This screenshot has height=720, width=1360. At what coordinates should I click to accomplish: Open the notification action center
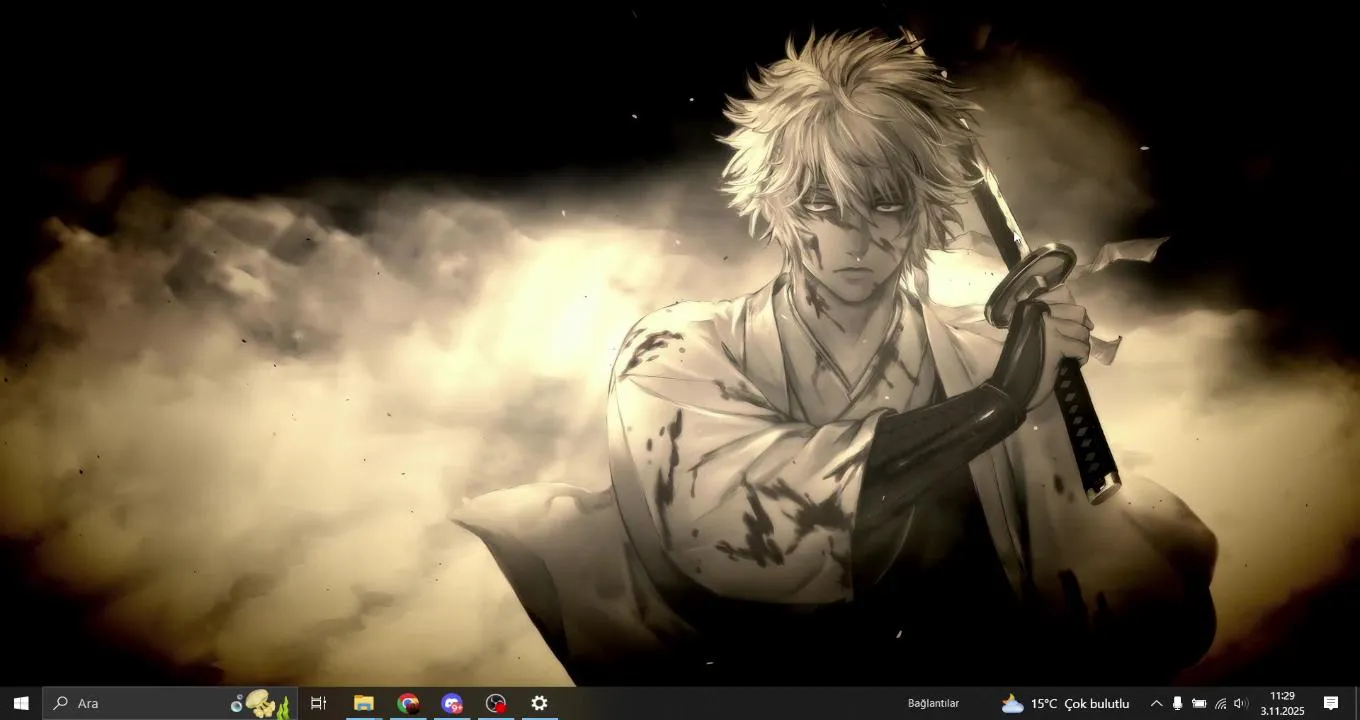[x=1331, y=703]
